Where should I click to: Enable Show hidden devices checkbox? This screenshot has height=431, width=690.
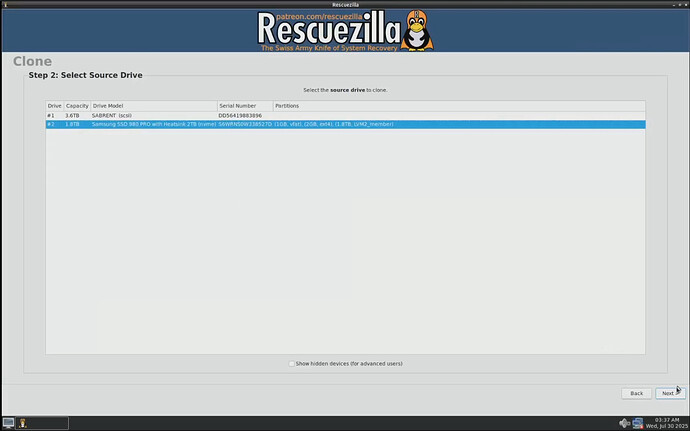coord(291,364)
